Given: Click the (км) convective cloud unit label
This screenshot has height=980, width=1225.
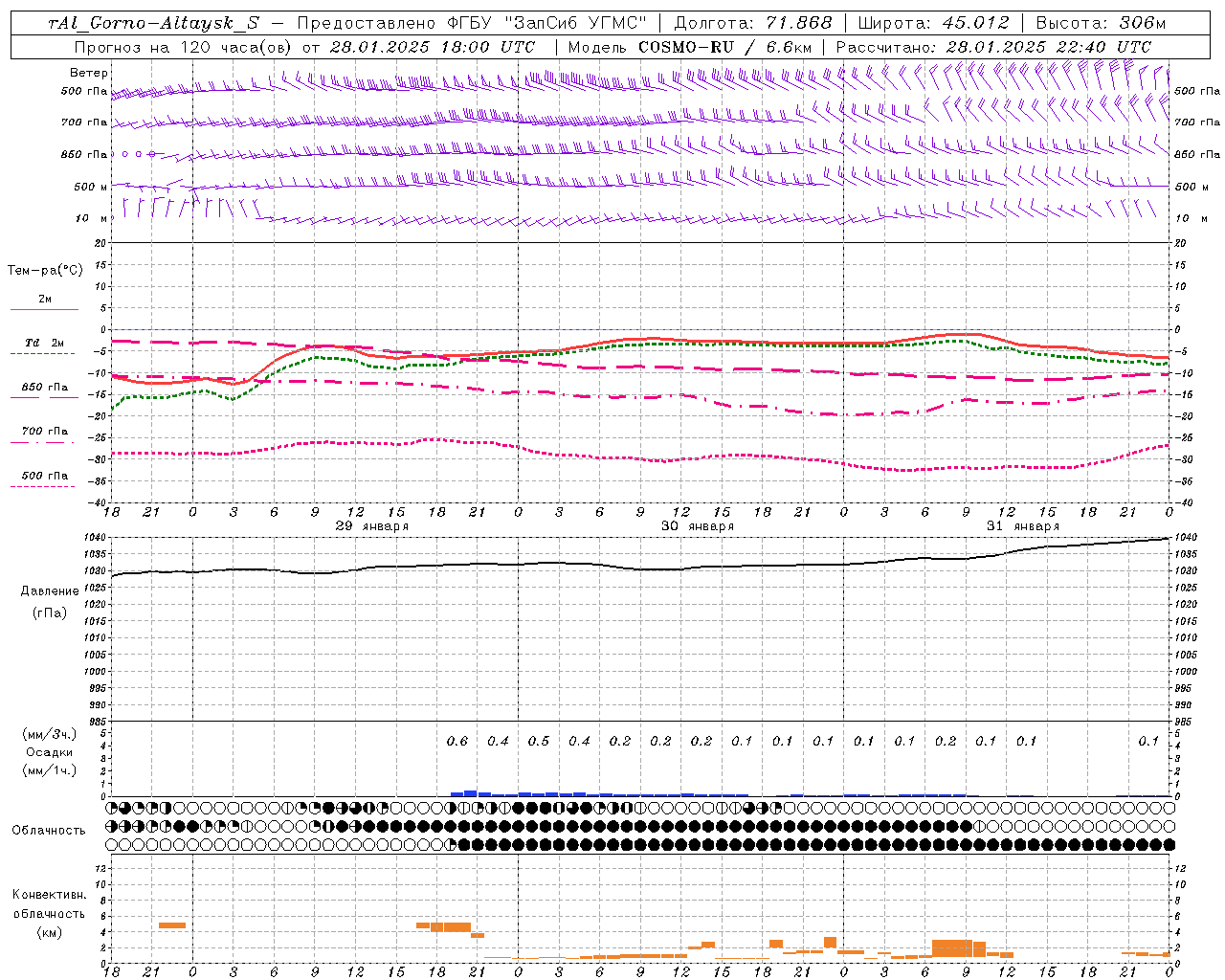Looking at the screenshot, I should click(x=49, y=932).
